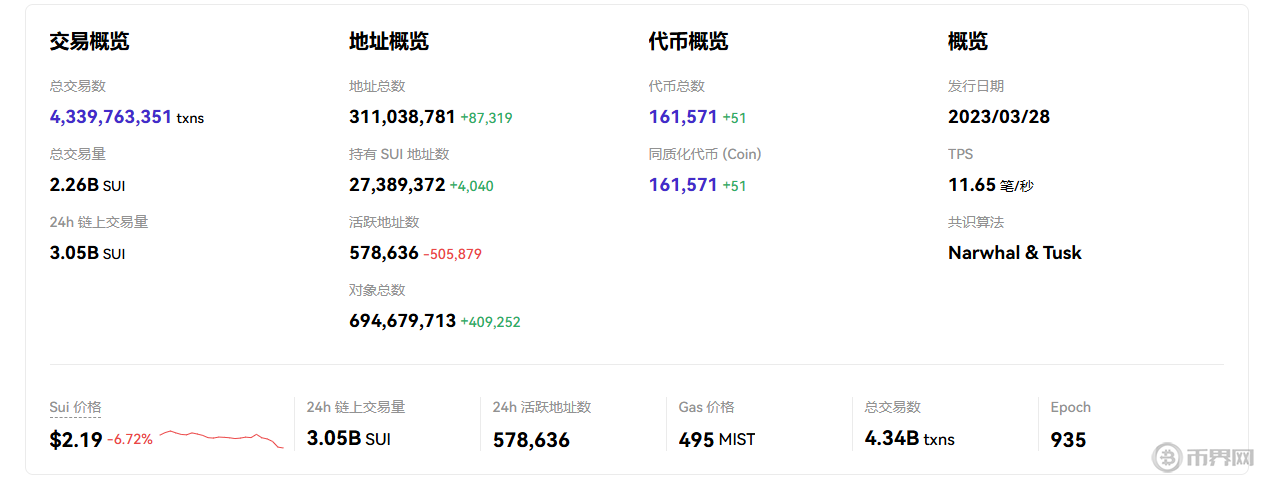
Task: Click the TPS value 11.65 笔/秒
Action: 990,185
